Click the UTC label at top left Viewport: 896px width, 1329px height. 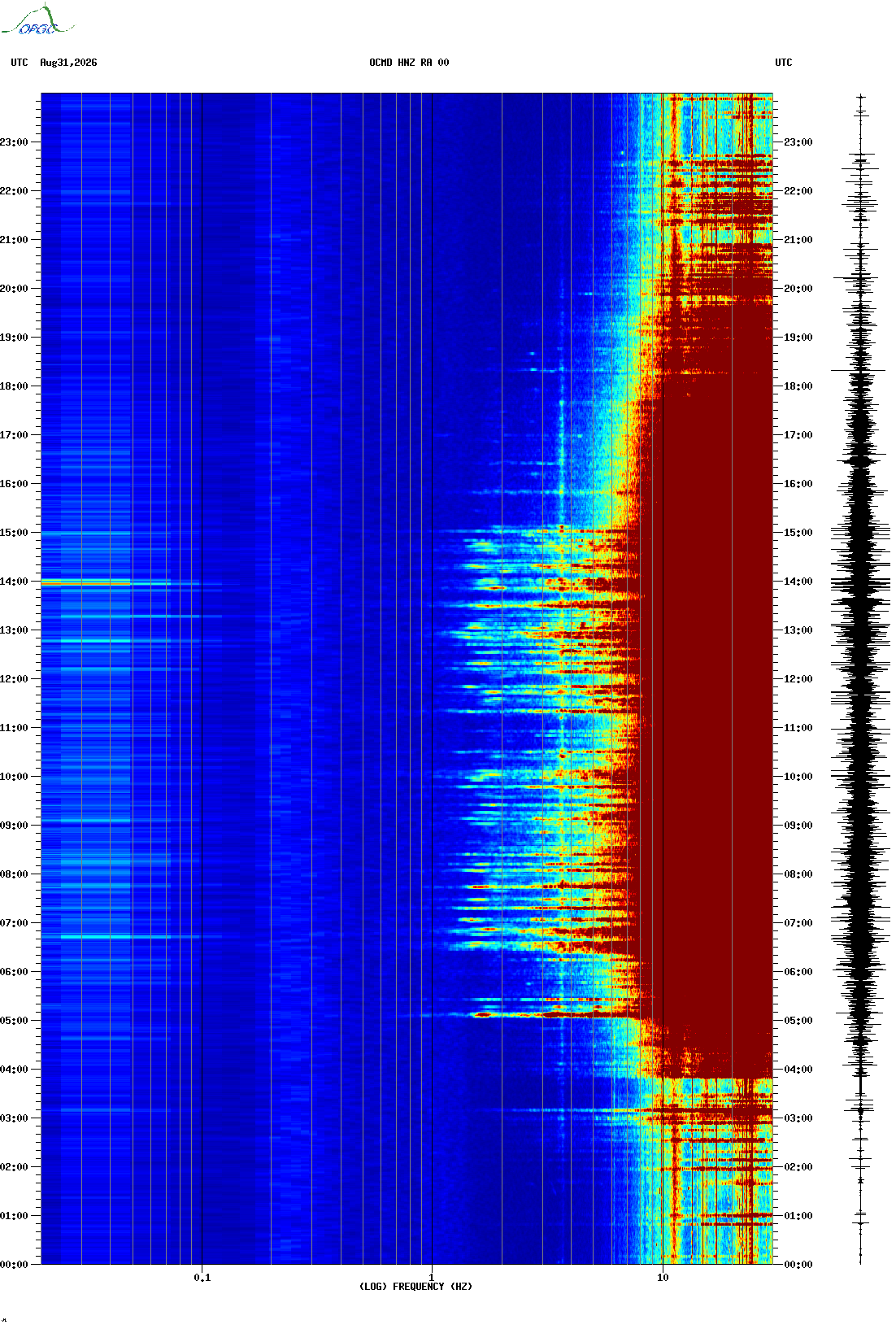click(20, 63)
